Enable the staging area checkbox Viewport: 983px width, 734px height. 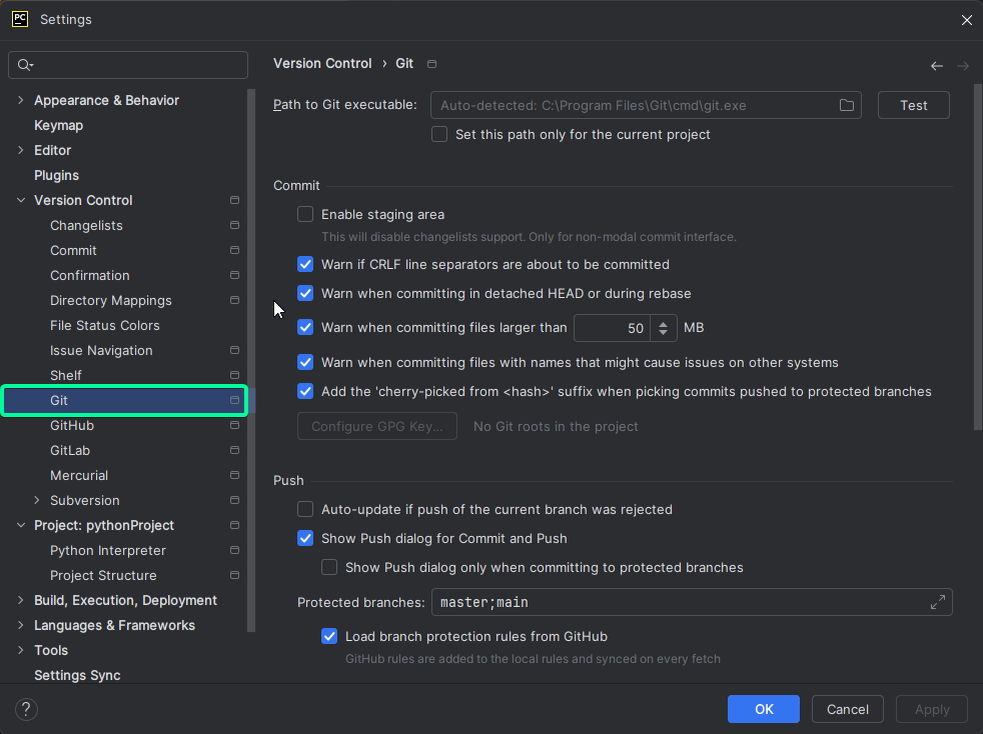click(x=305, y=214)
